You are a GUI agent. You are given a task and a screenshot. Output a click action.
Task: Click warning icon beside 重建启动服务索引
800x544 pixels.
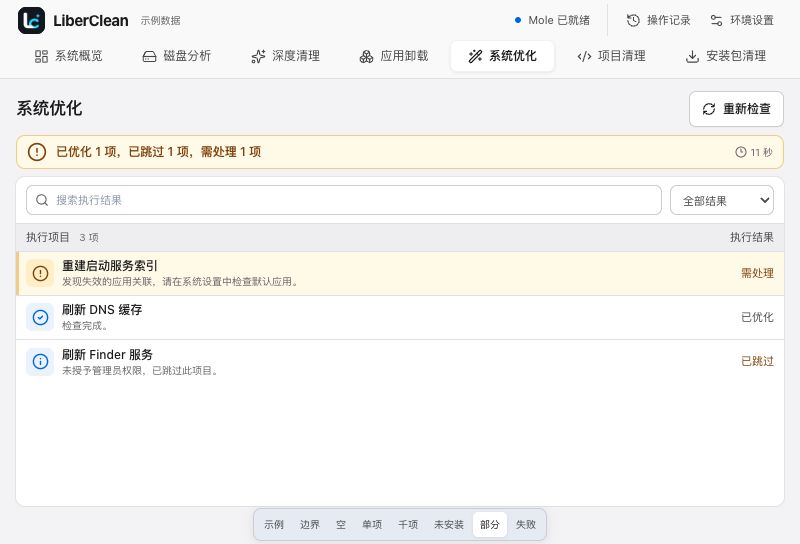pos(40,273)
